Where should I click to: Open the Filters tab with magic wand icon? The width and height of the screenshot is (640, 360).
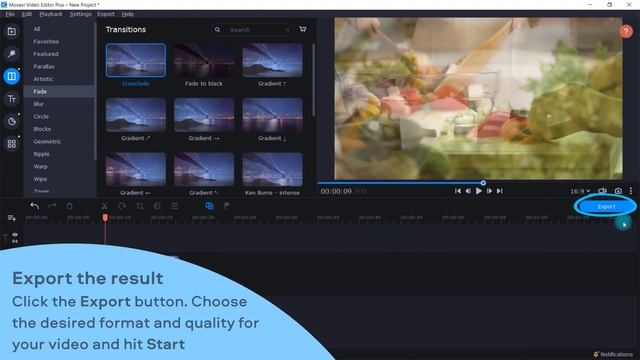point(11,53)
